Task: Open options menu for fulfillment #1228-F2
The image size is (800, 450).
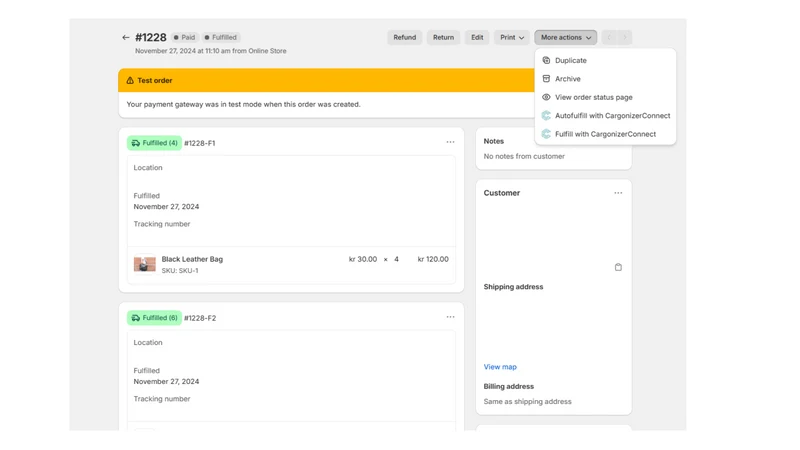Action: [x=450, y=317]
